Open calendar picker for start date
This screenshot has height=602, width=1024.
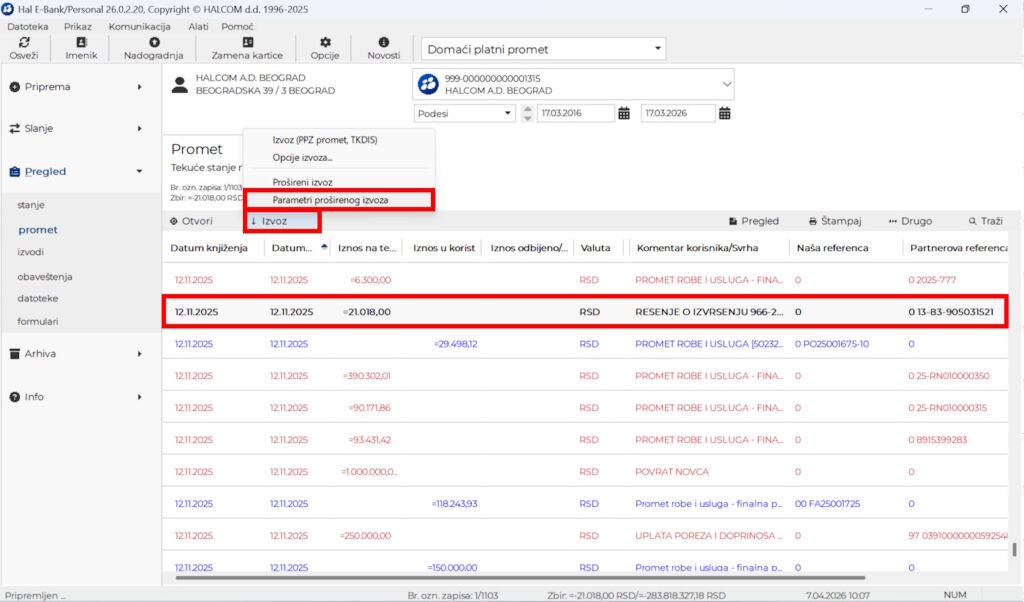point(624,113)
